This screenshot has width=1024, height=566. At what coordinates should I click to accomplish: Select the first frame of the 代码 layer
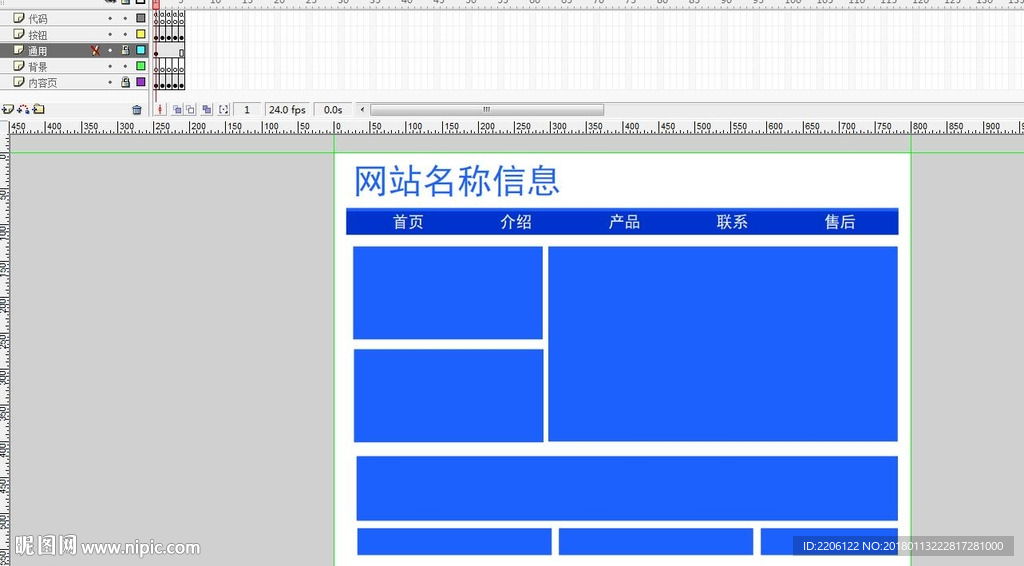coord(156,18)
